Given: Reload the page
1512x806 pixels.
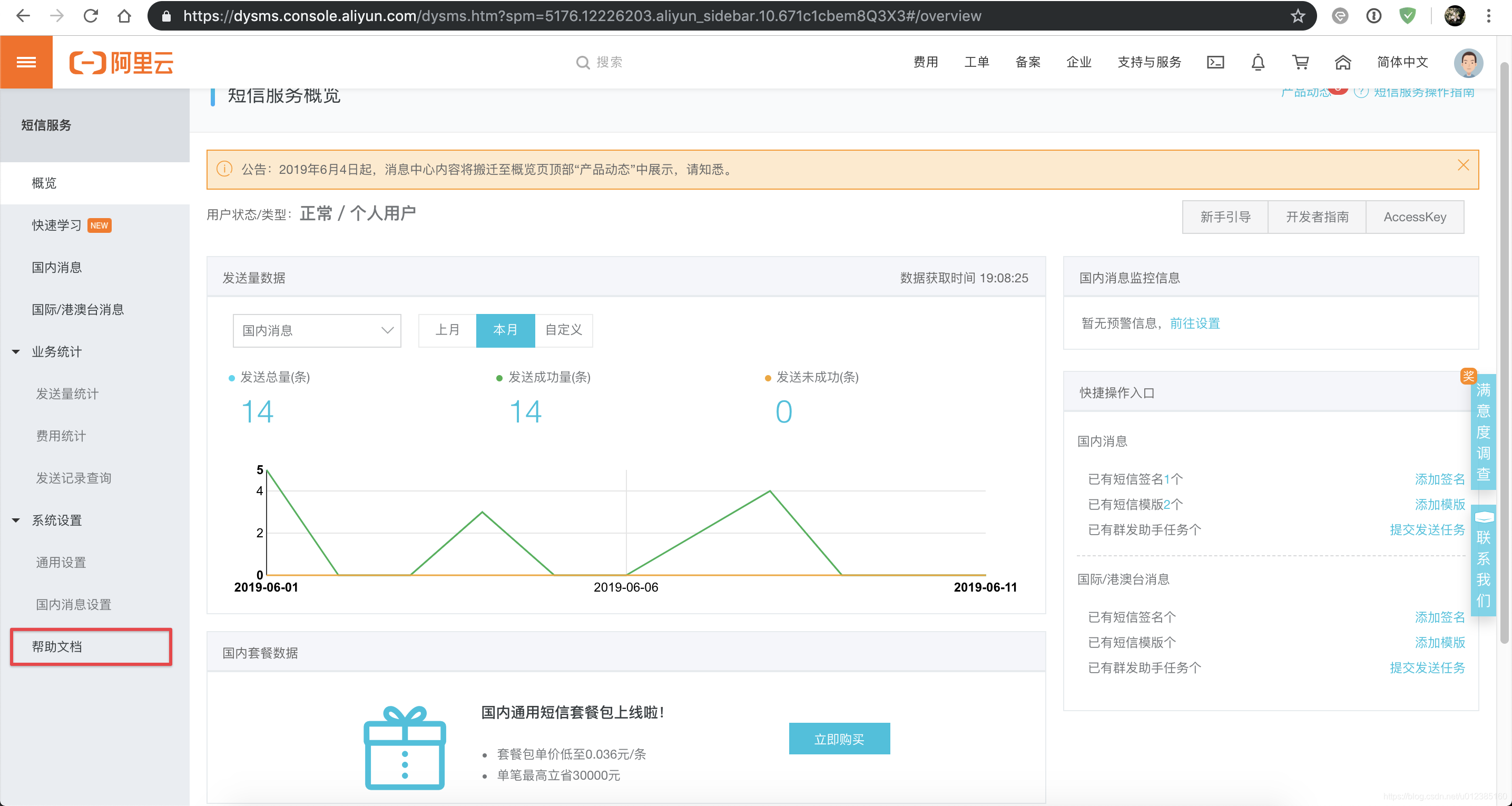Looking at the screenshot, I should 91,16.
